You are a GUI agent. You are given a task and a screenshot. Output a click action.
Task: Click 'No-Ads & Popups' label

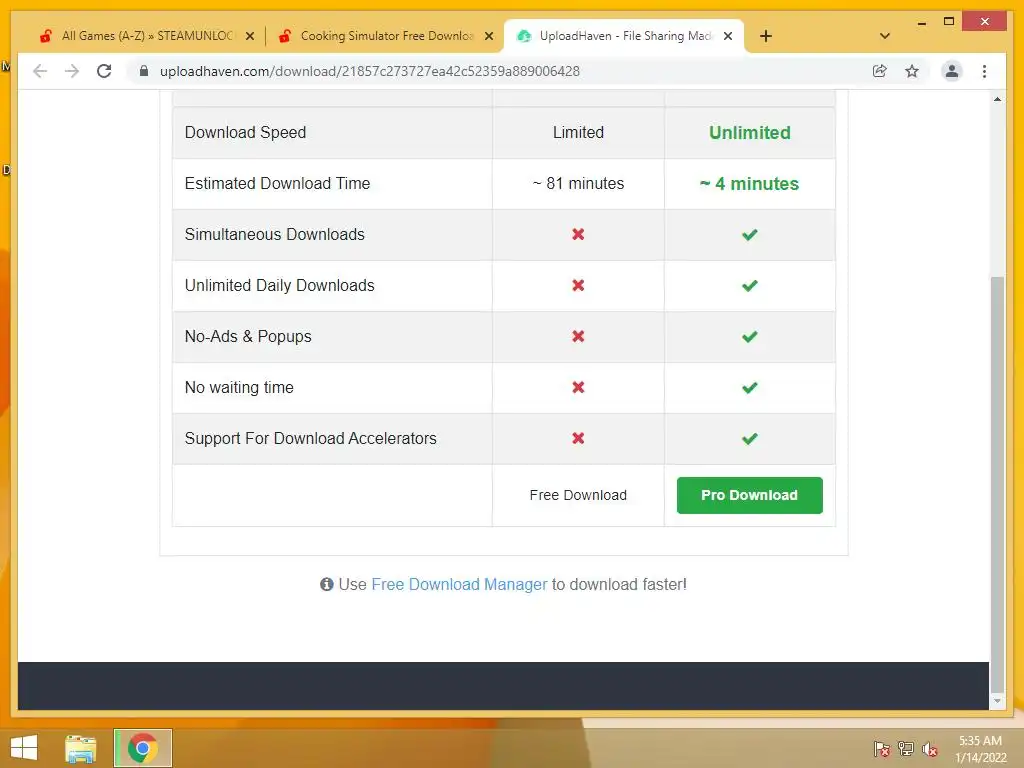pyautogui.click(x=248, y=336)
